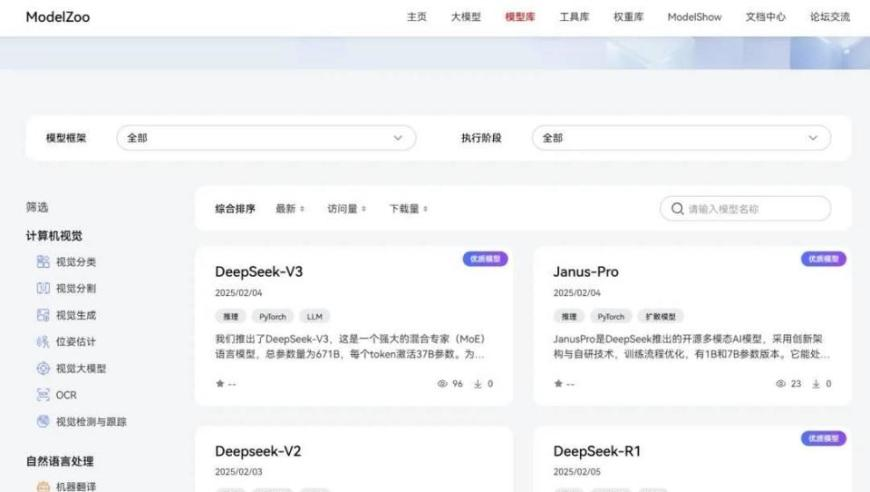Click chevron of 执行阶段 dropdown
Viewport: 870px width, 492px height.
[813, 138]
